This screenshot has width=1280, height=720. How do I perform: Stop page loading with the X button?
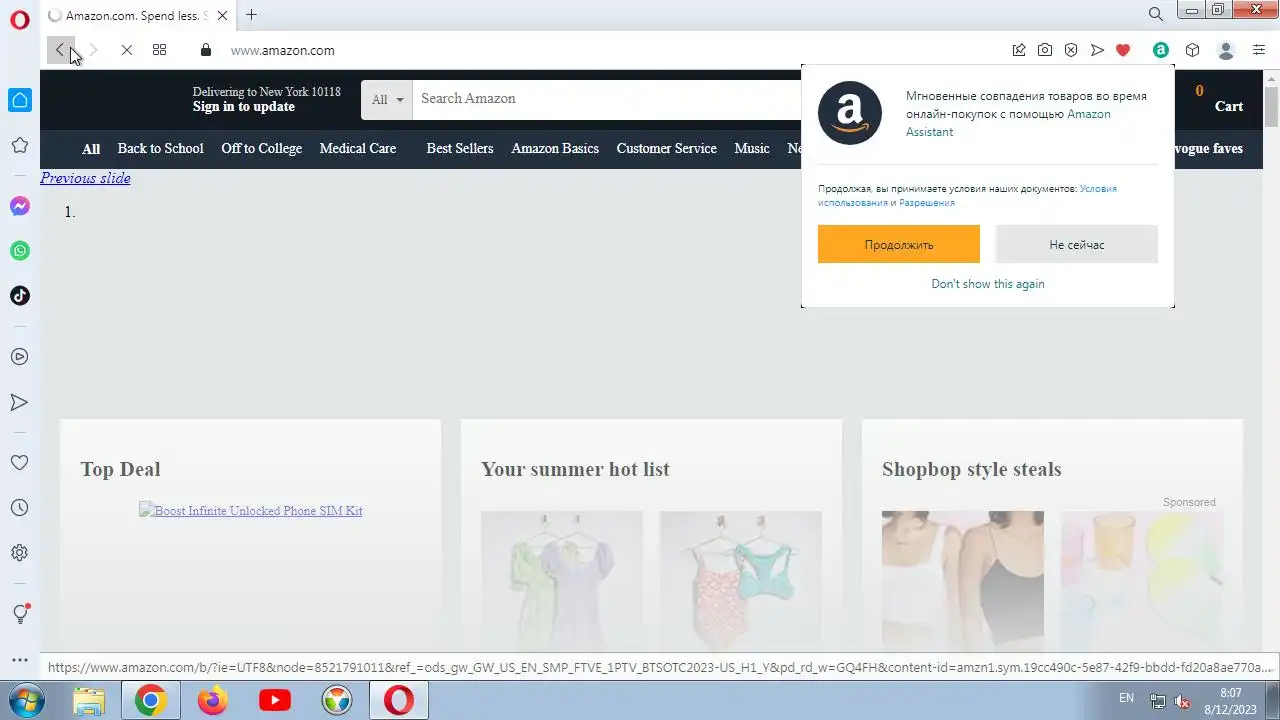[x=126, y=50]
